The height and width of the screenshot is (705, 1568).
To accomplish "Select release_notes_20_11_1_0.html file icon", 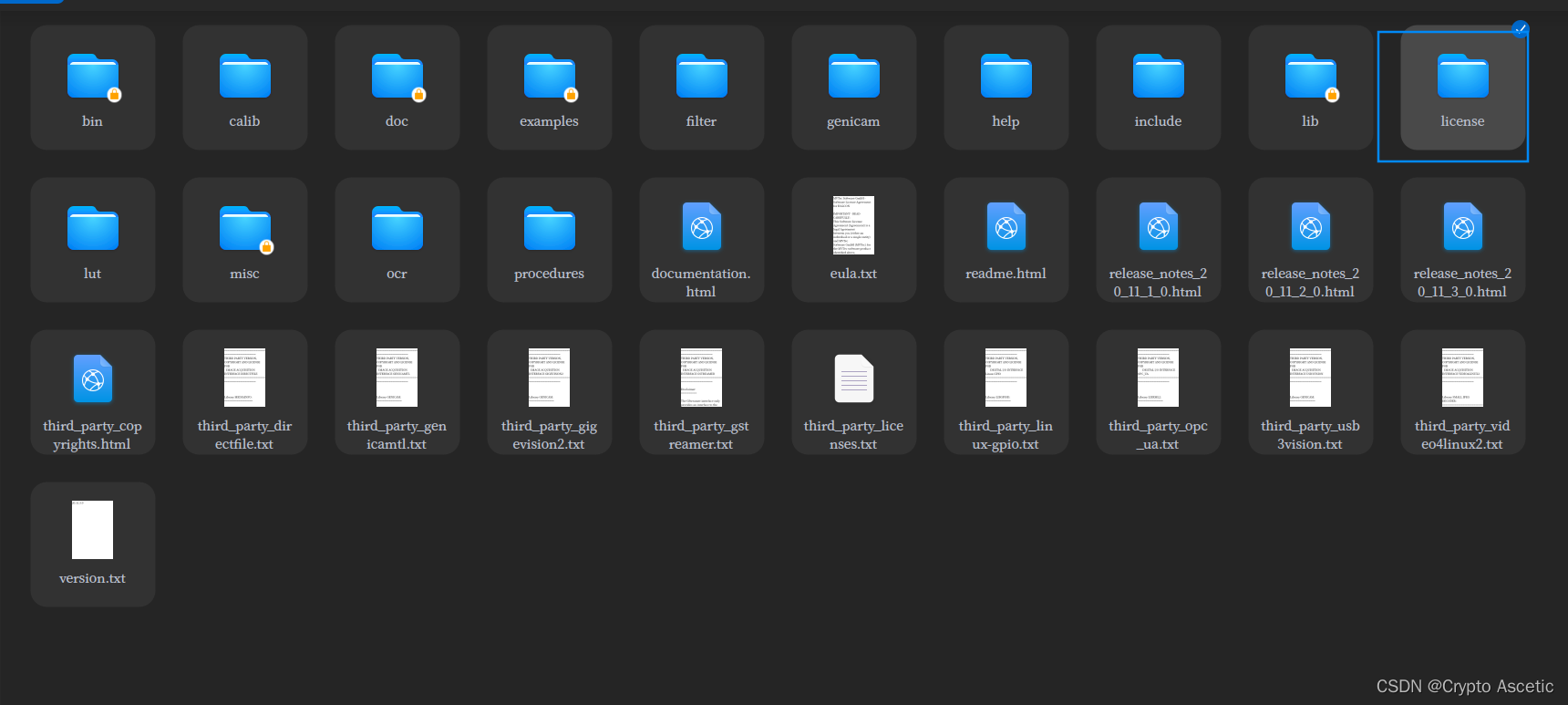I will coord(1159,227).
